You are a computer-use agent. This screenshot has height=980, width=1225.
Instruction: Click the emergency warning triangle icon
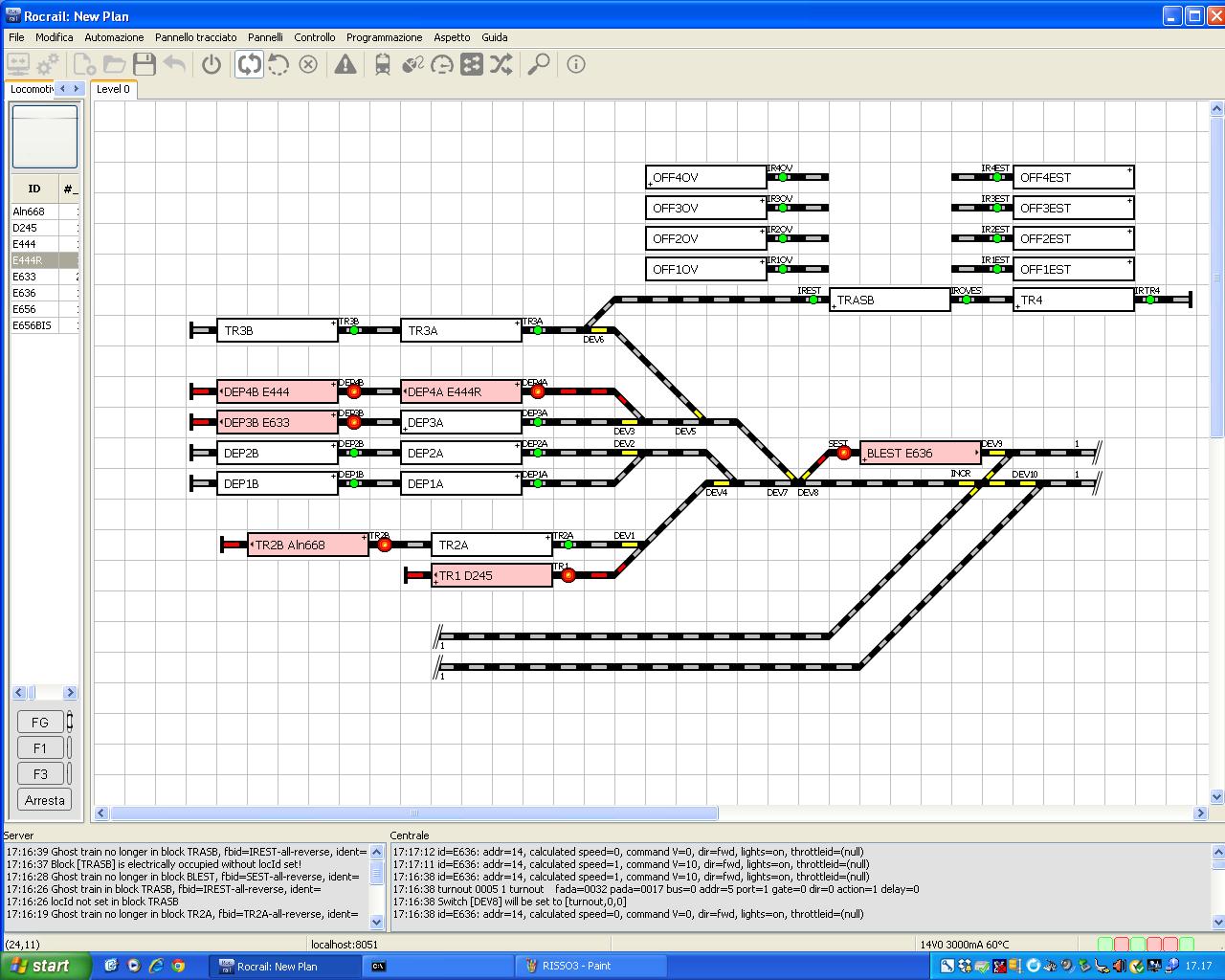click(x=345, y=65)
